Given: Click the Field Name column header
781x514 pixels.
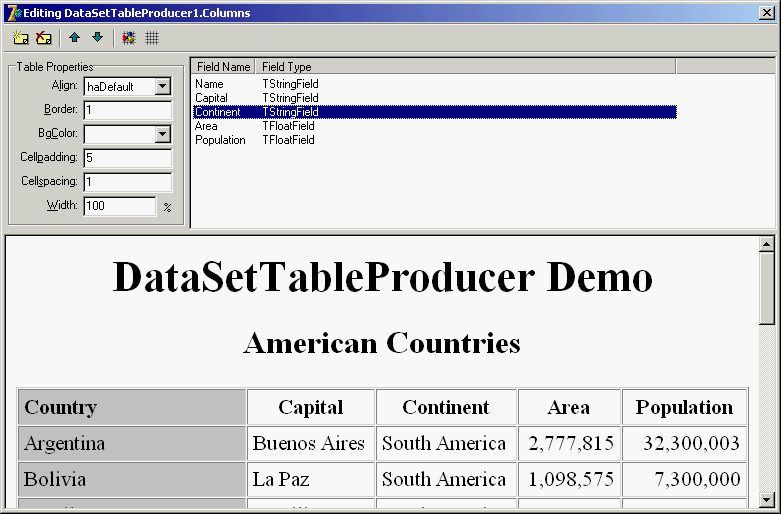Looking at the screenshot, I should pyautogui.click(x=223, y=67).
